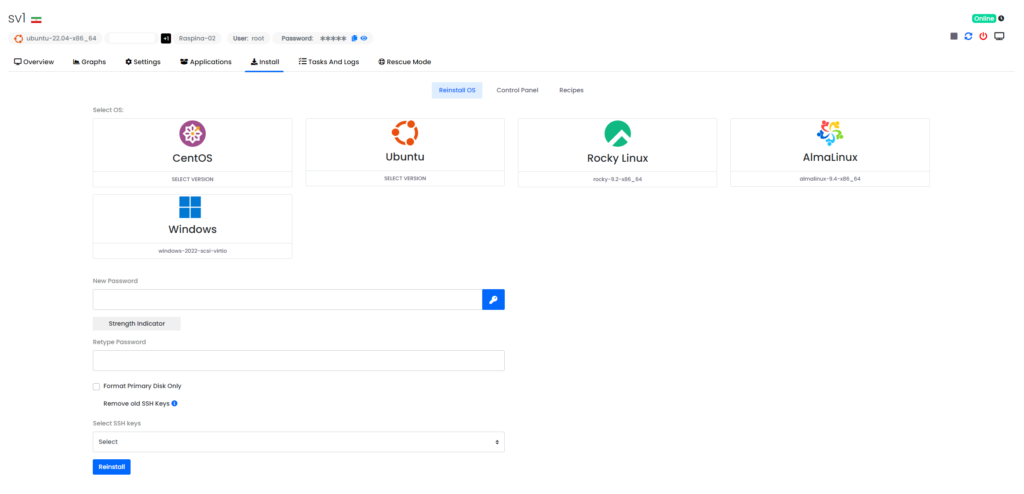Image resolution: width=1024 pixels, height=494 pixels.
Task: Open the Recipes sub-tab
Action: pyautogui.click(x=571, y=90)
